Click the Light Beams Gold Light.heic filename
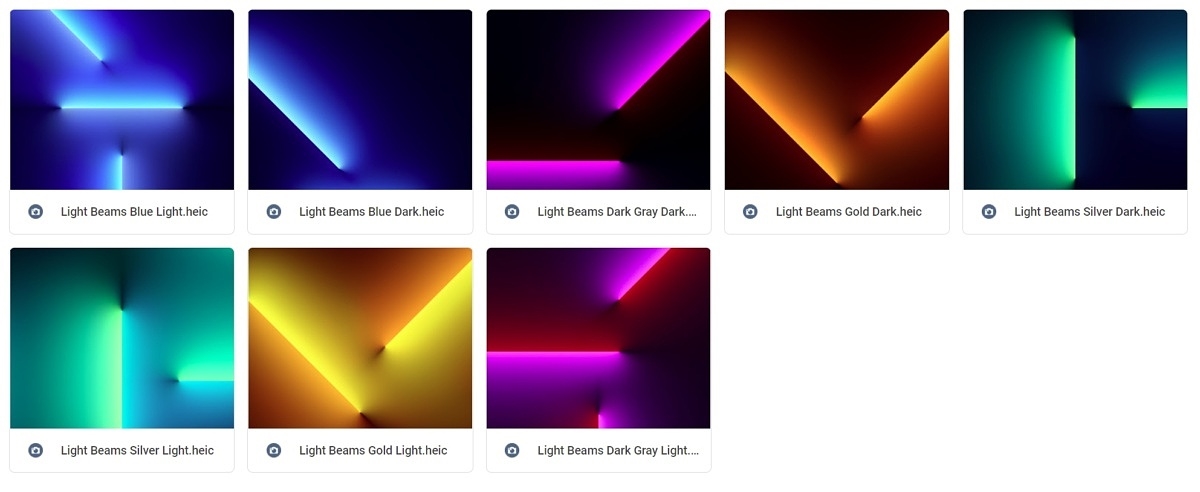 [373, 451]
